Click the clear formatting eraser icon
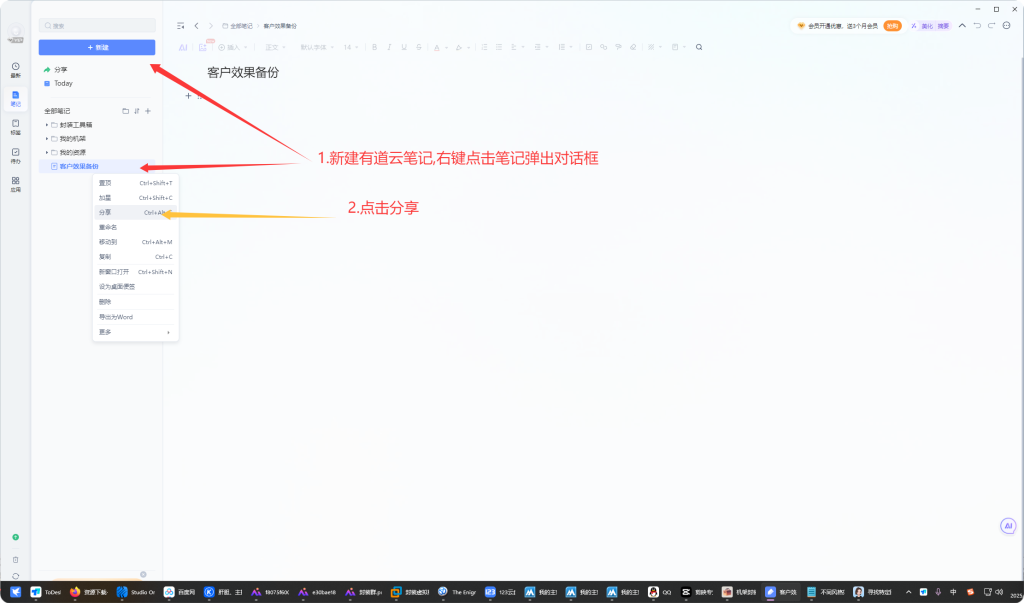This screenshot has height=603, width=1024. 633,47
